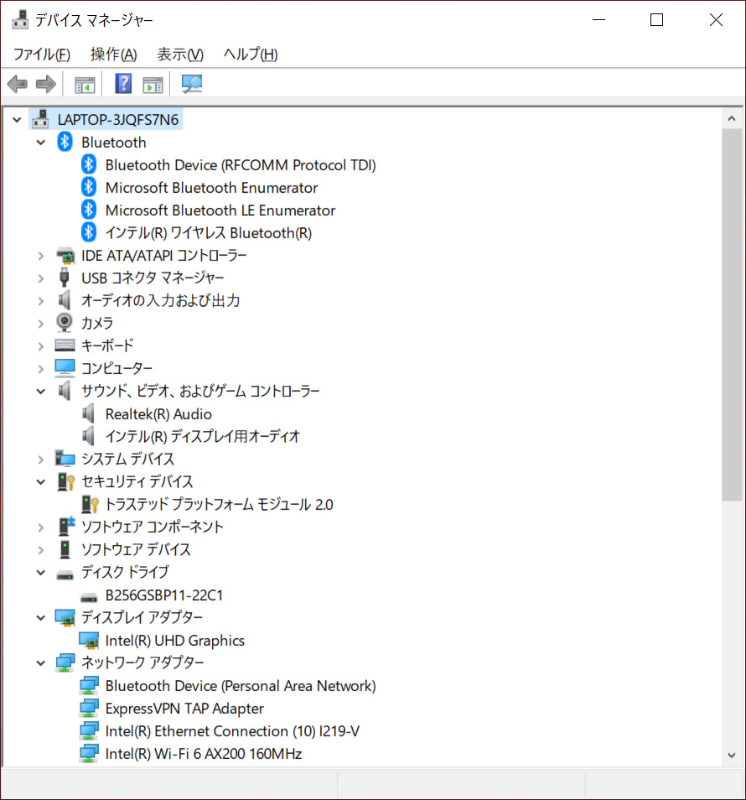Expand the キーボード category
This screenshot has height=800, width=746.
(41, 346)
